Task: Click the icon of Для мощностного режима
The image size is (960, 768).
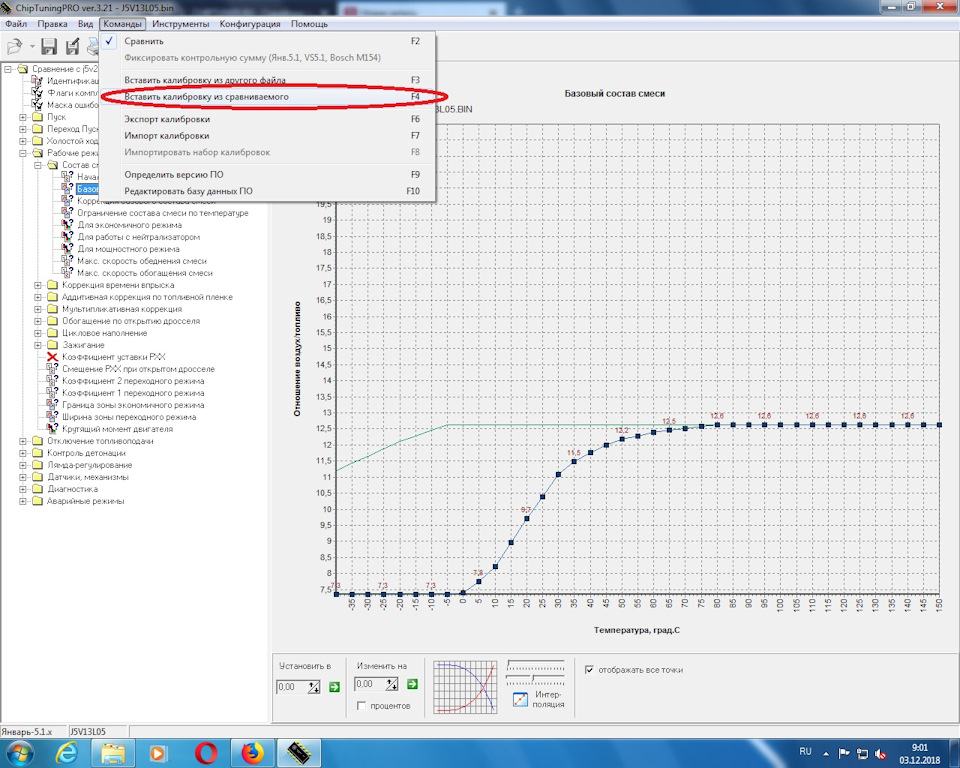Action: click(x=67, y=249)
